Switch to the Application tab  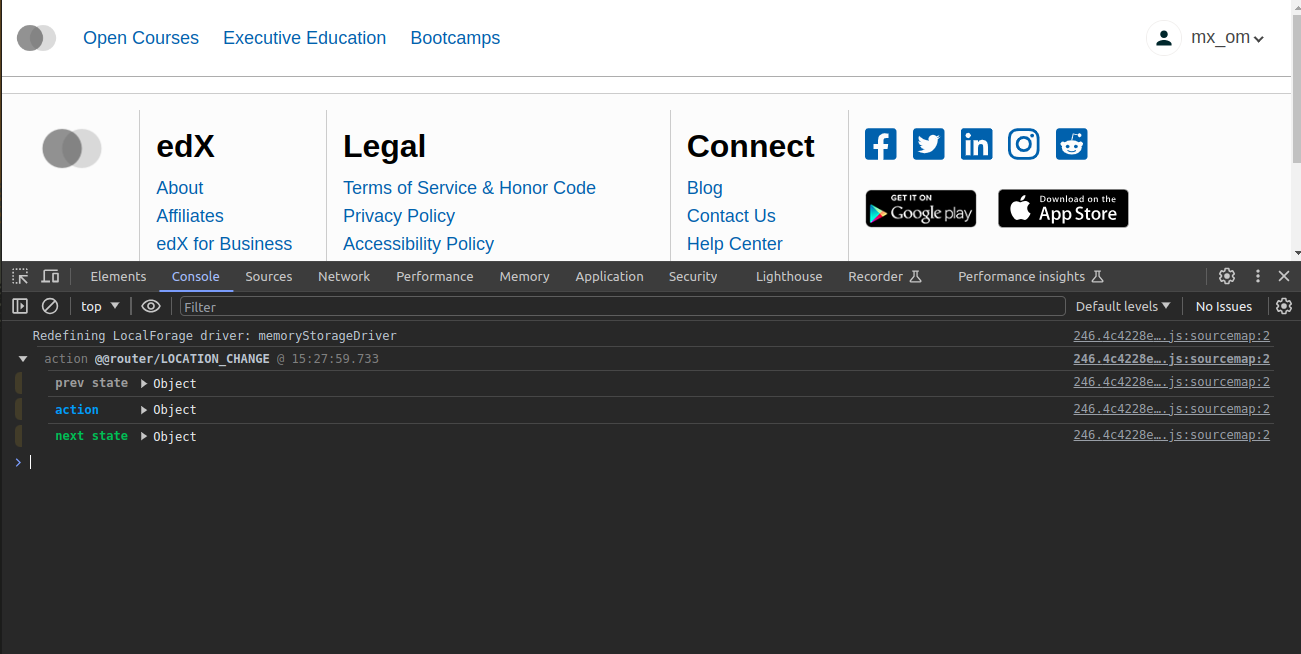pos(610,276)
